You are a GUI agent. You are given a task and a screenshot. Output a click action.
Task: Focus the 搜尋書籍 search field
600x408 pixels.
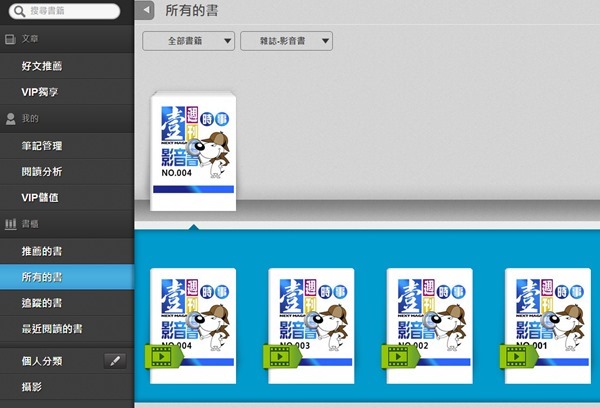(64, 11)
